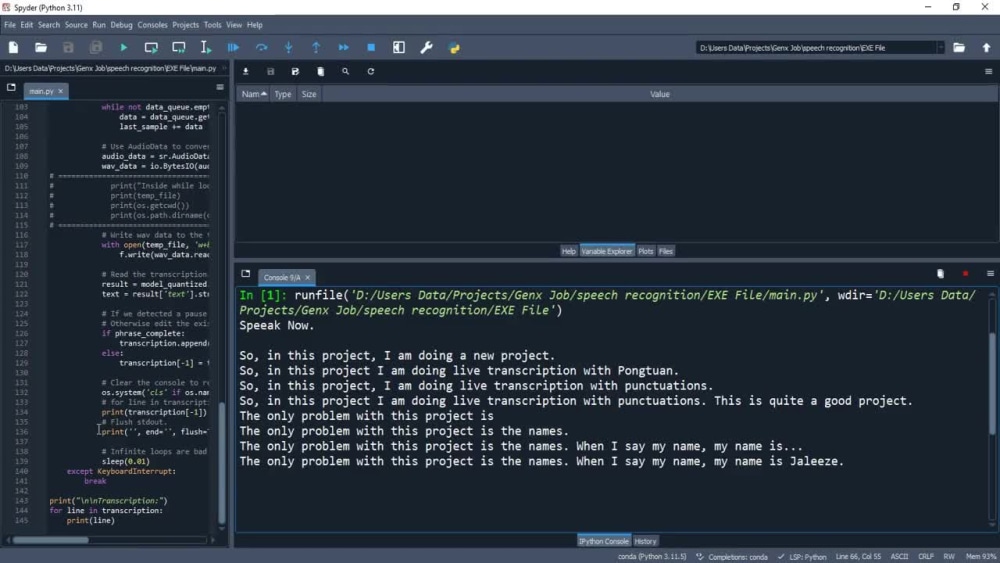Browse working directory folder icon
Image resolution: width=1000 pixels, height=563 pixels.
coord(959,48)
